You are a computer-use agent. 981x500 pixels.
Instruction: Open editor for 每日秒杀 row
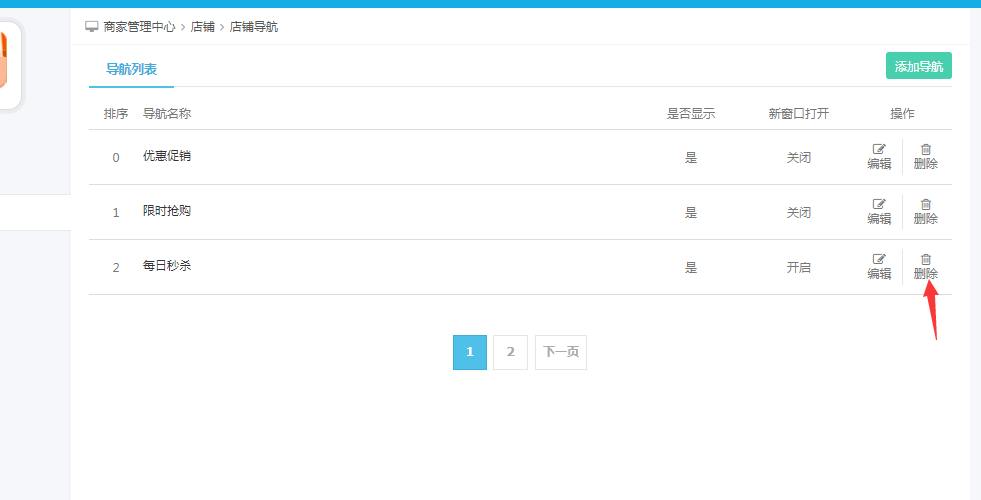pyautogui.click(x=879, y=266)
